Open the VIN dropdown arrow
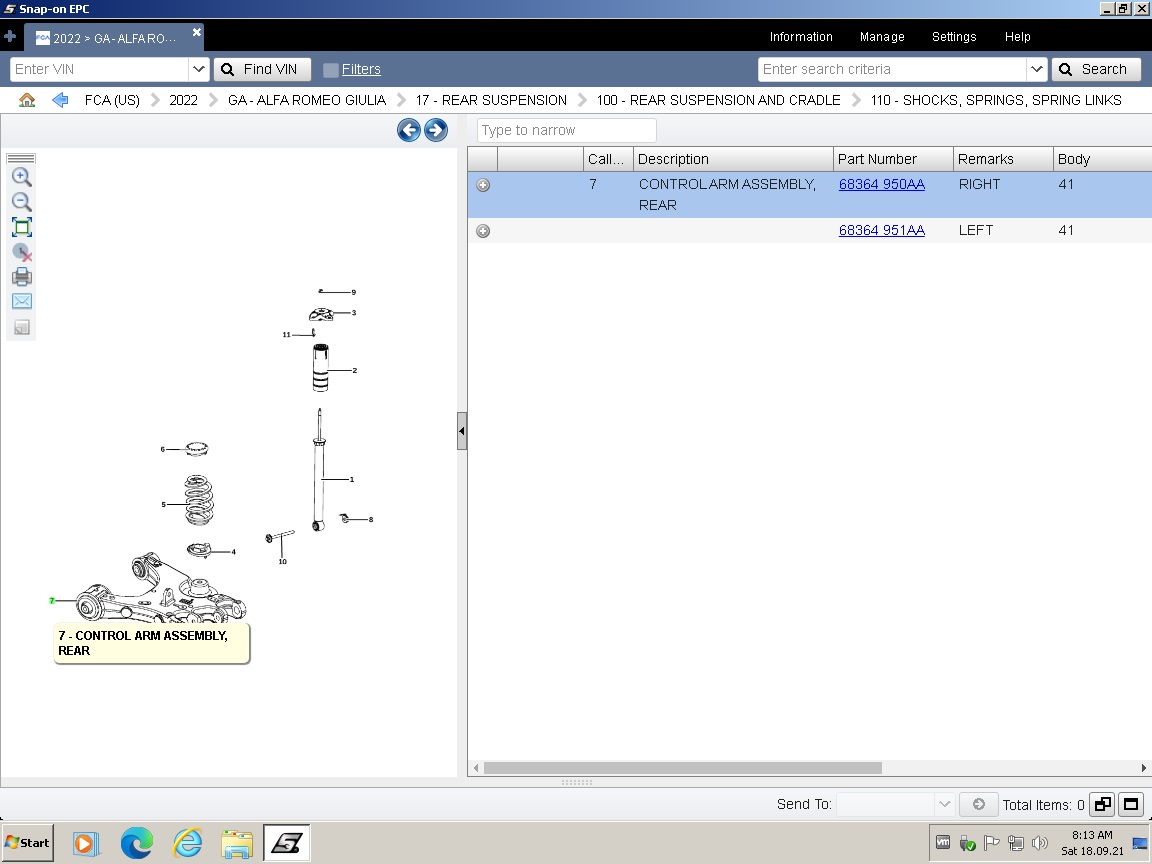Viewport: 1152px width, 864px height. pos(198,69)
